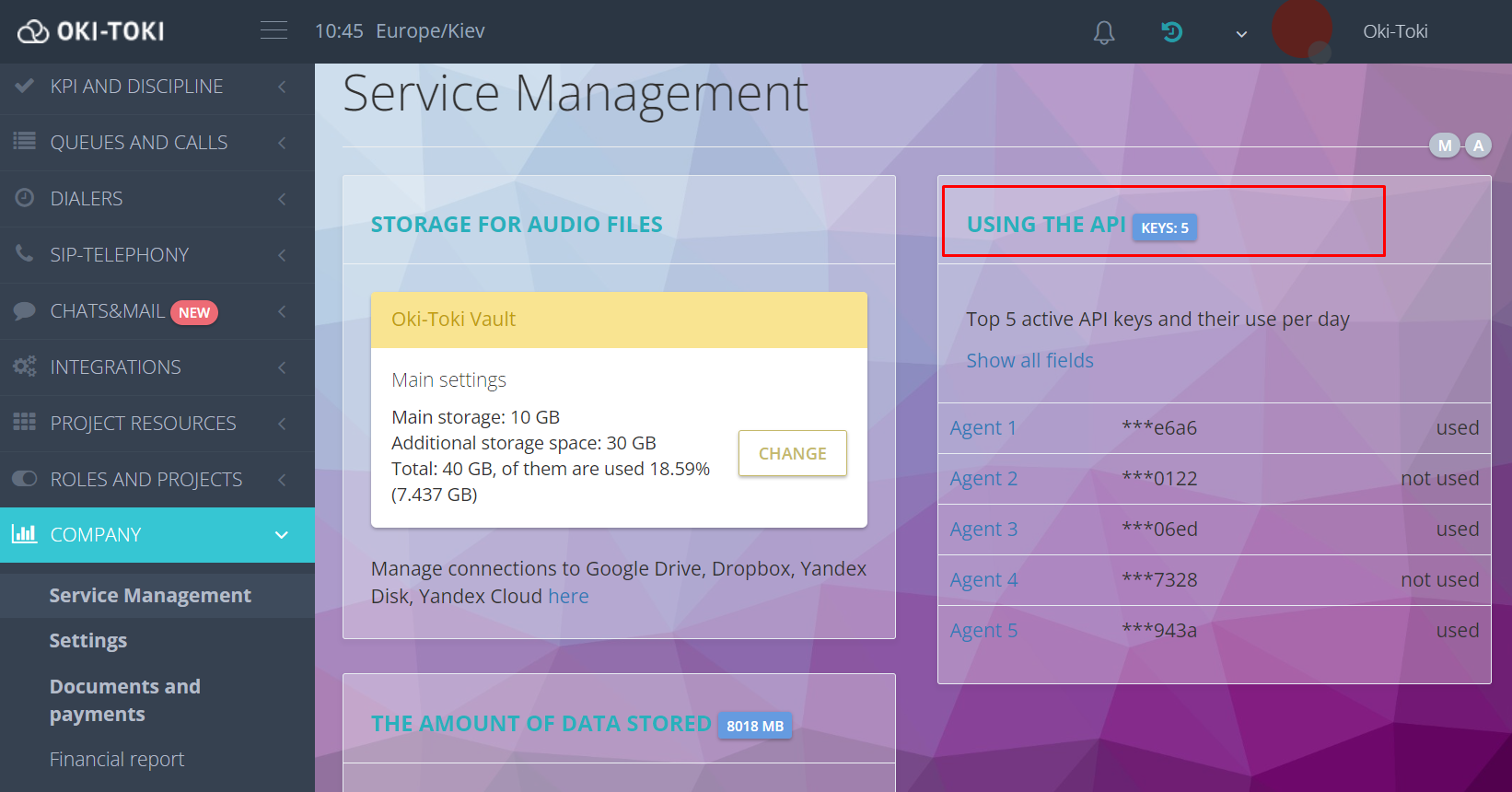Click the history refresh clock icon

tap(1171, 32)
